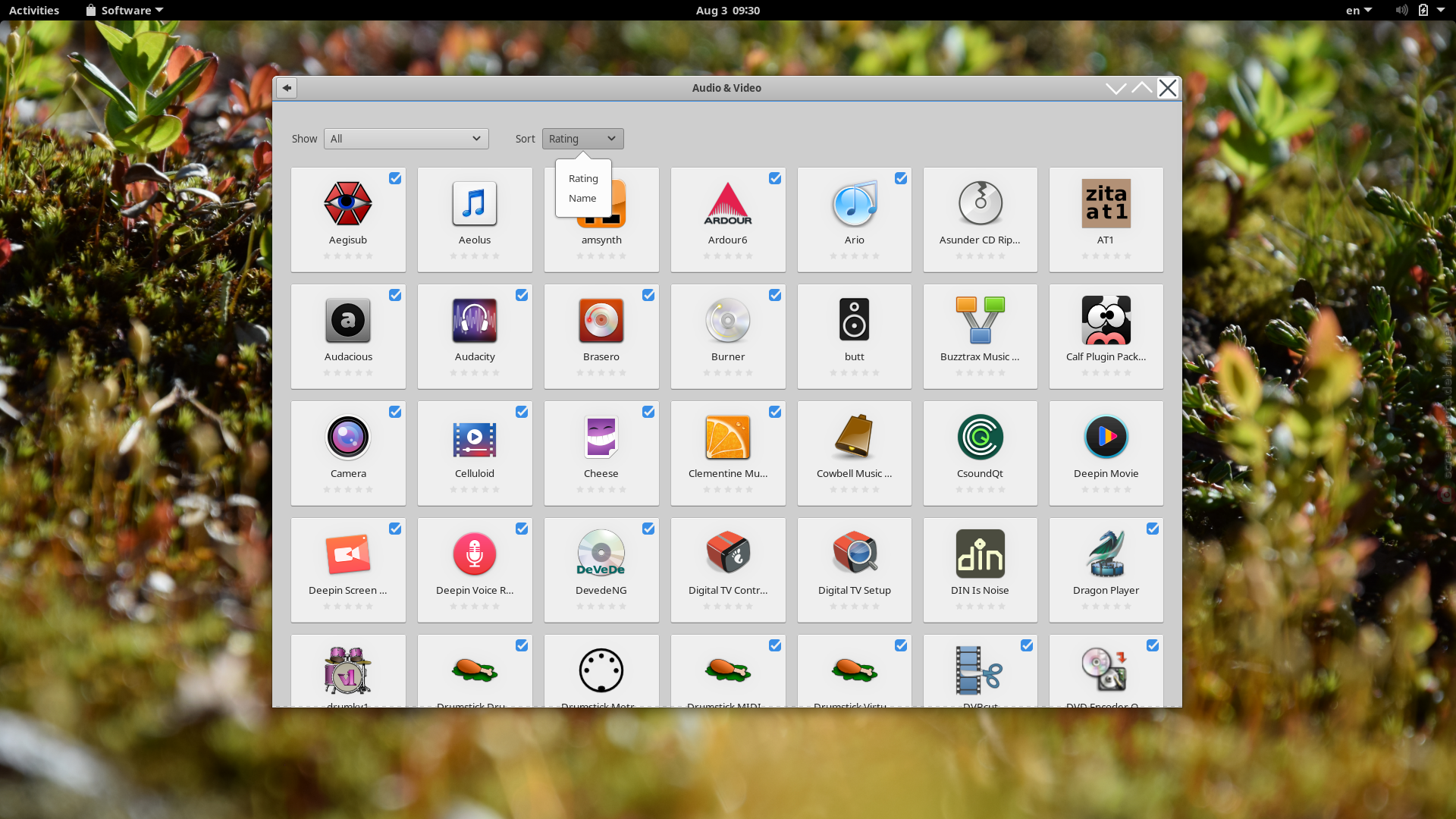Click the battery status icon
Screen dimensions: 1456x819
(x=1423, y=10)
